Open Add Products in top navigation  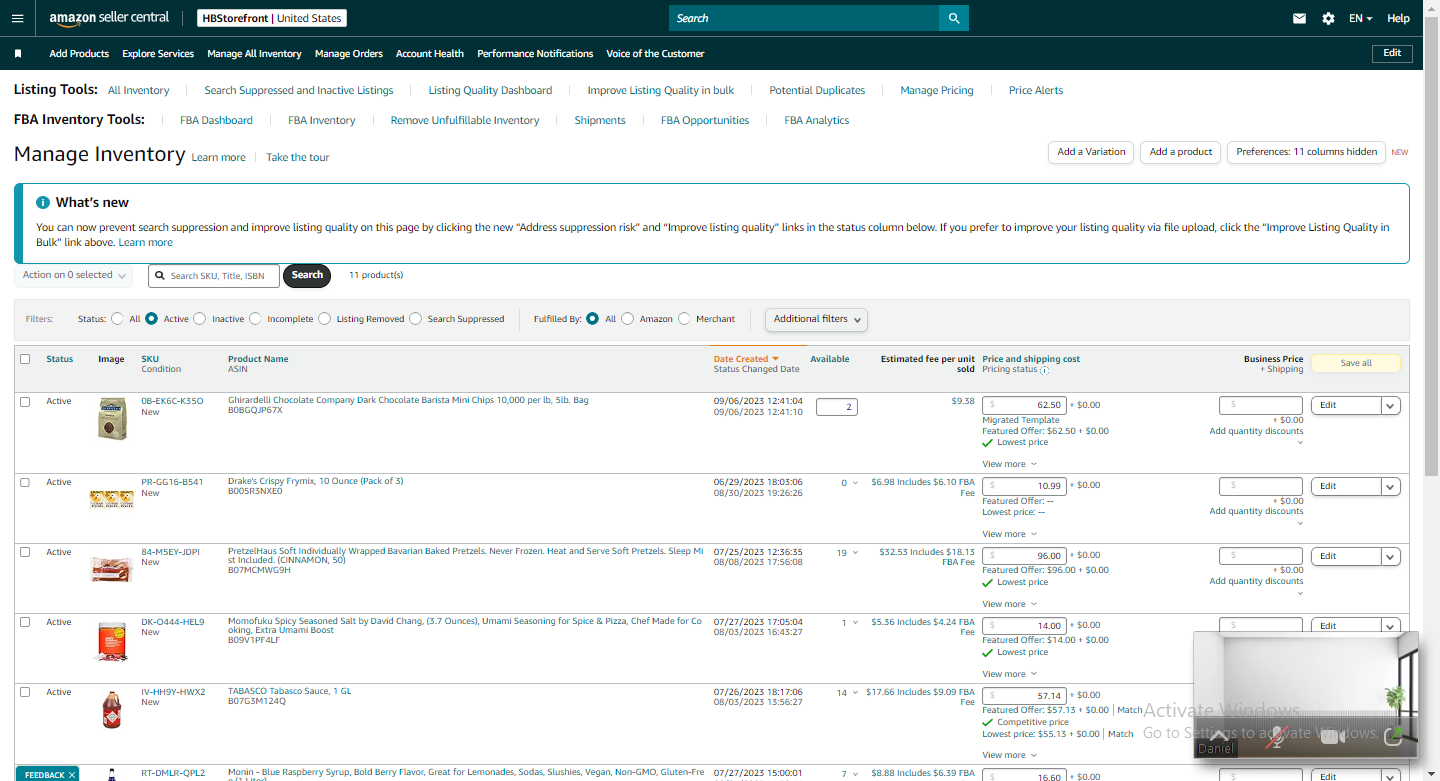[79, 54]
